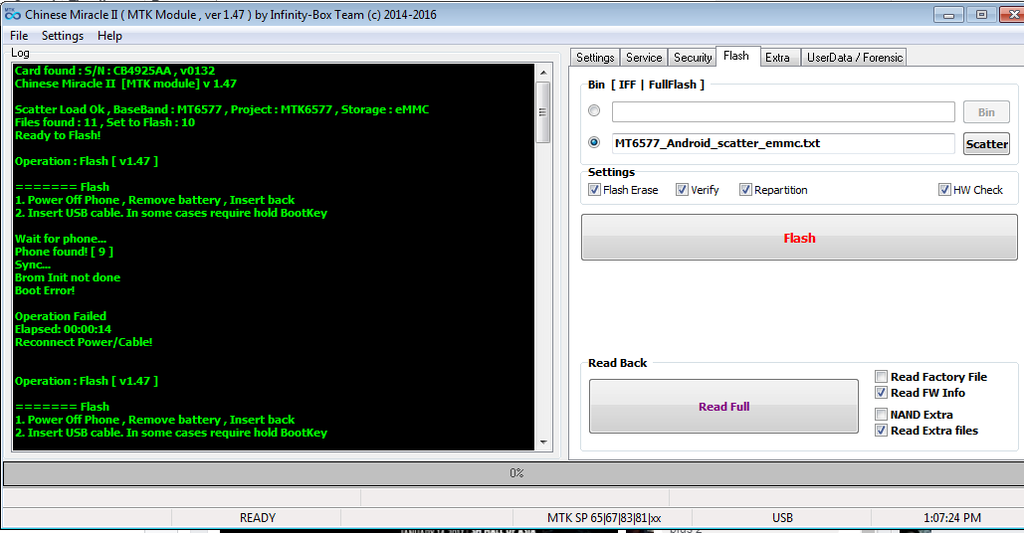Click the Read Full button
The height and width of the screenshot is (533, 1024).
click(x=723, y=406)
